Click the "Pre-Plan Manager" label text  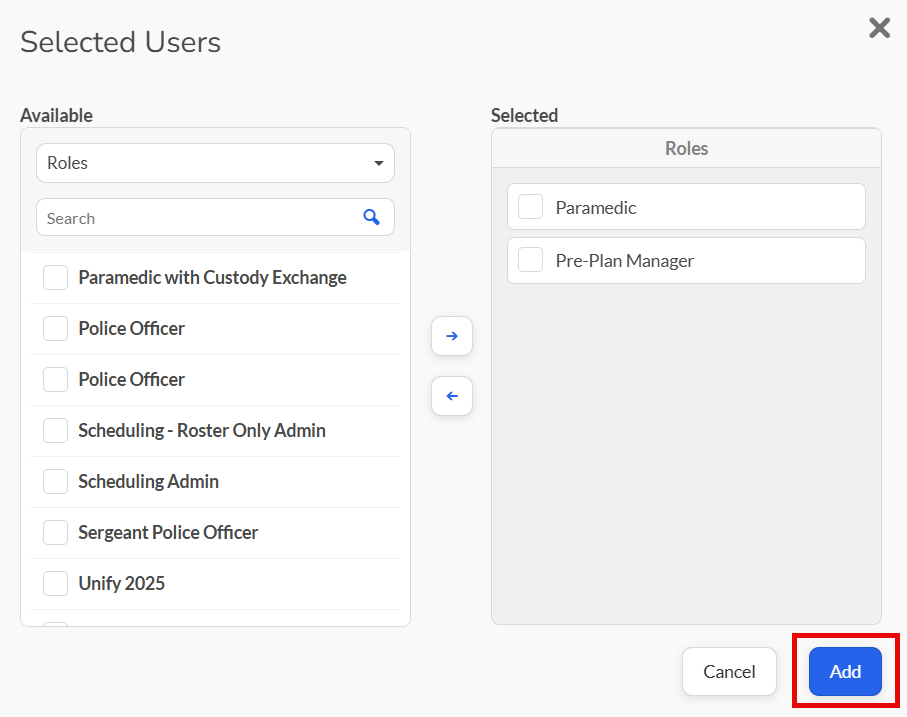point(625,261)
